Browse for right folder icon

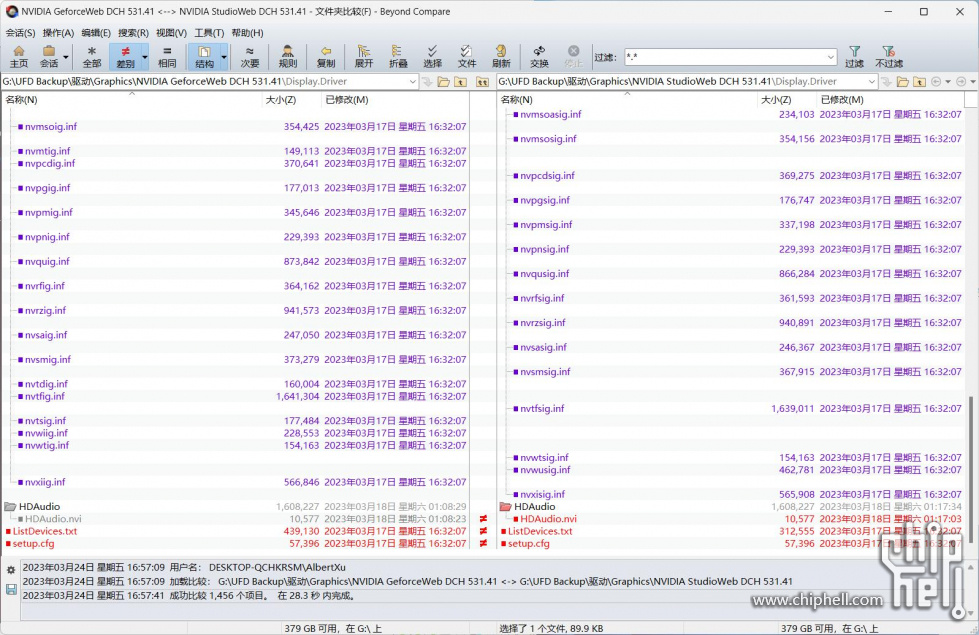click(x=902, y=82)
